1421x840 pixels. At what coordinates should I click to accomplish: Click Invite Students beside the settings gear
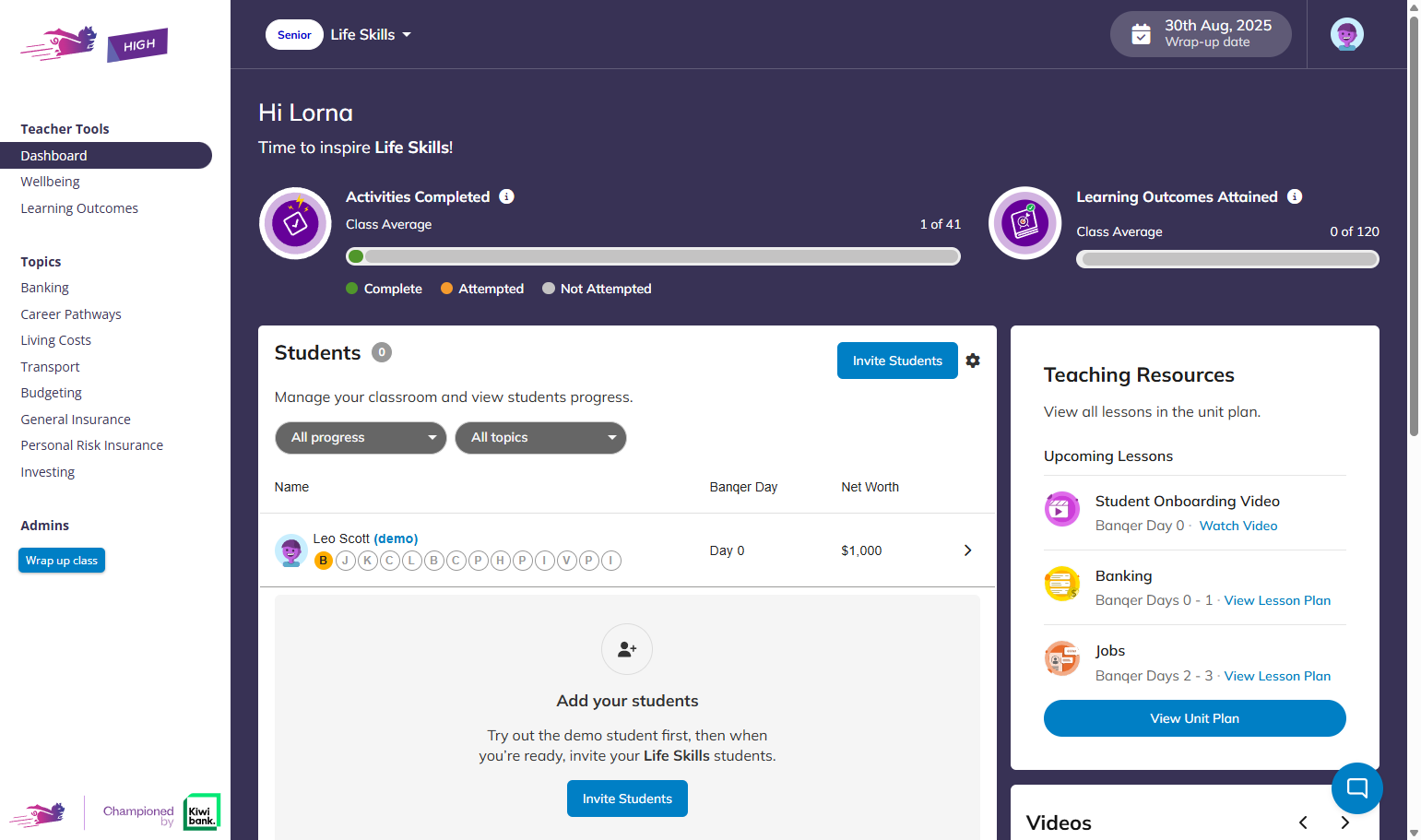coord(897,361)
